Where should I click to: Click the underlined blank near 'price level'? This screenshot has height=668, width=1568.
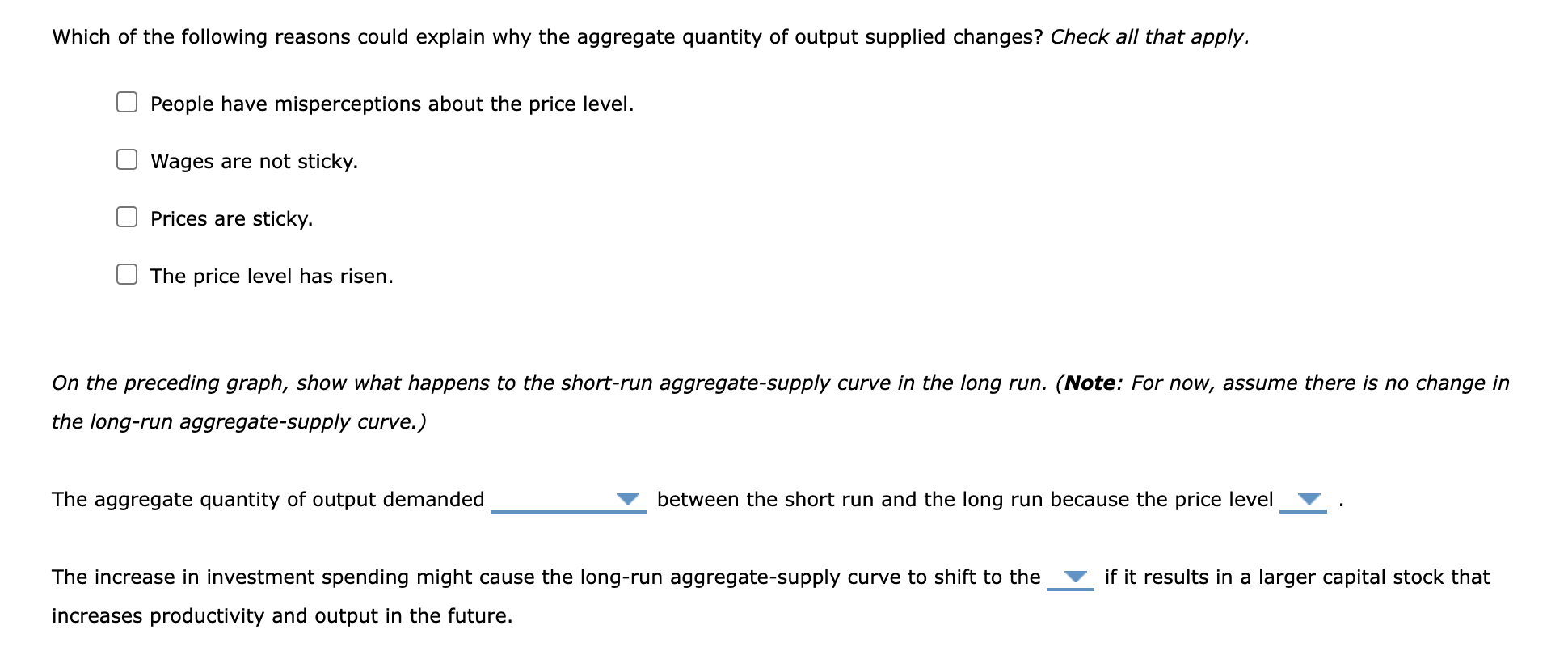click(1304, 510)
